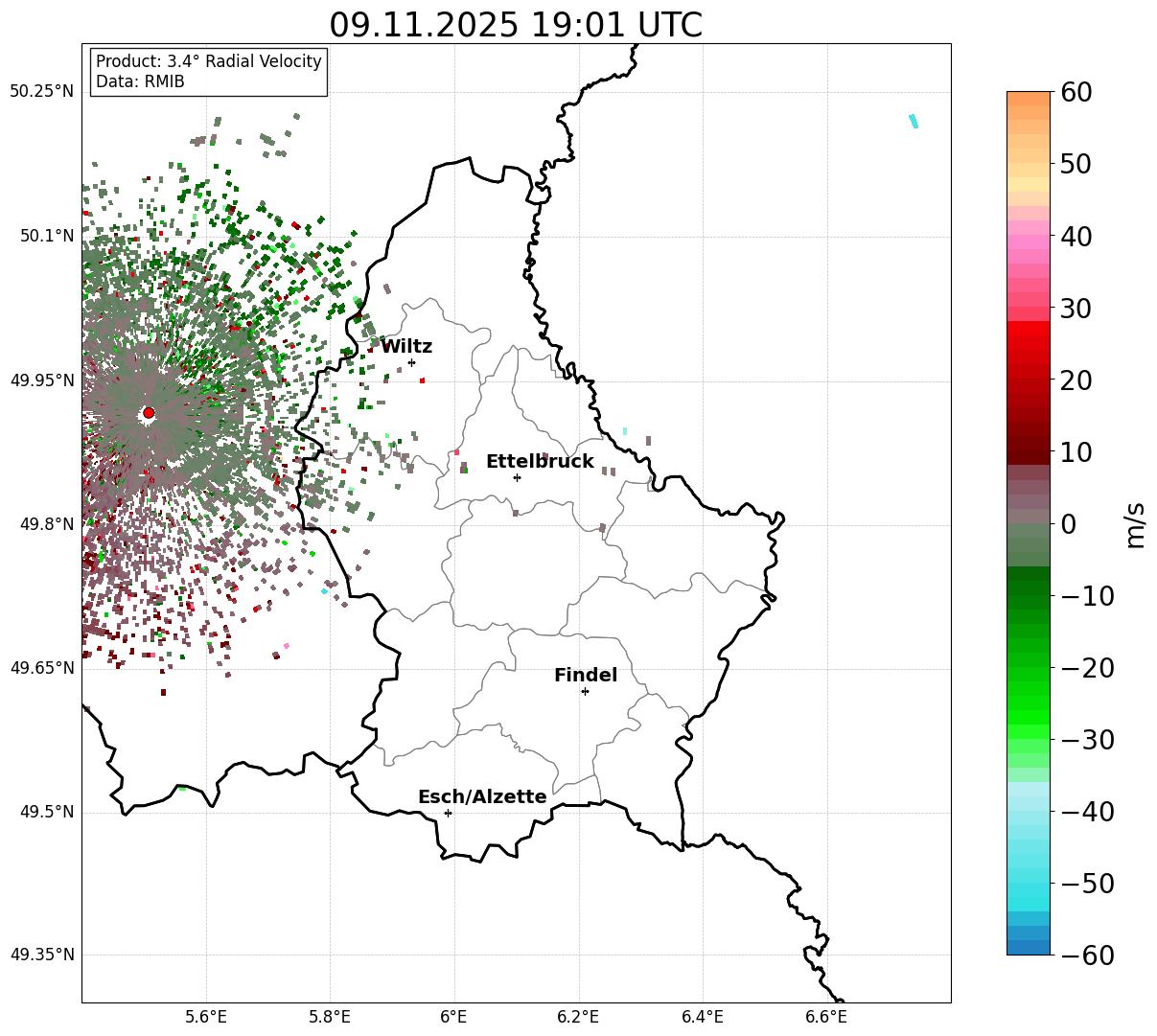Click the Findel station cross marker
The image size is (1157, 1036).
tap(585, 691)
